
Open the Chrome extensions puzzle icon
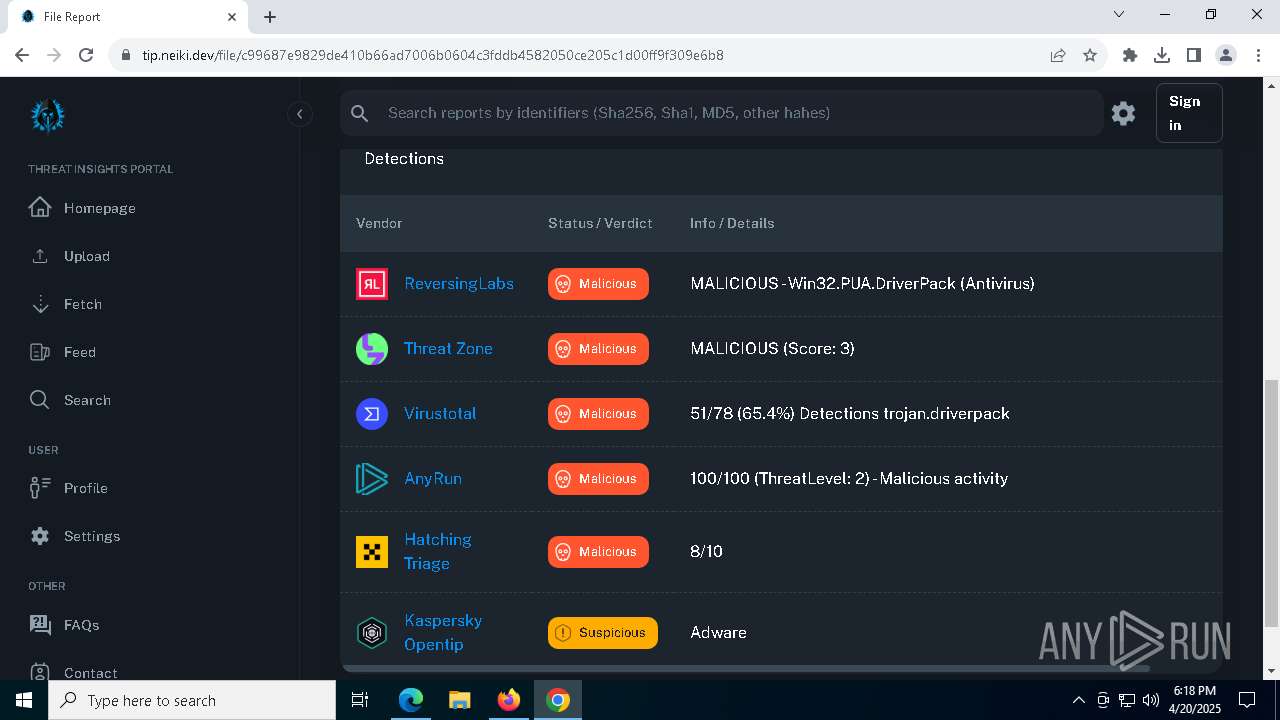[1130, 55]
